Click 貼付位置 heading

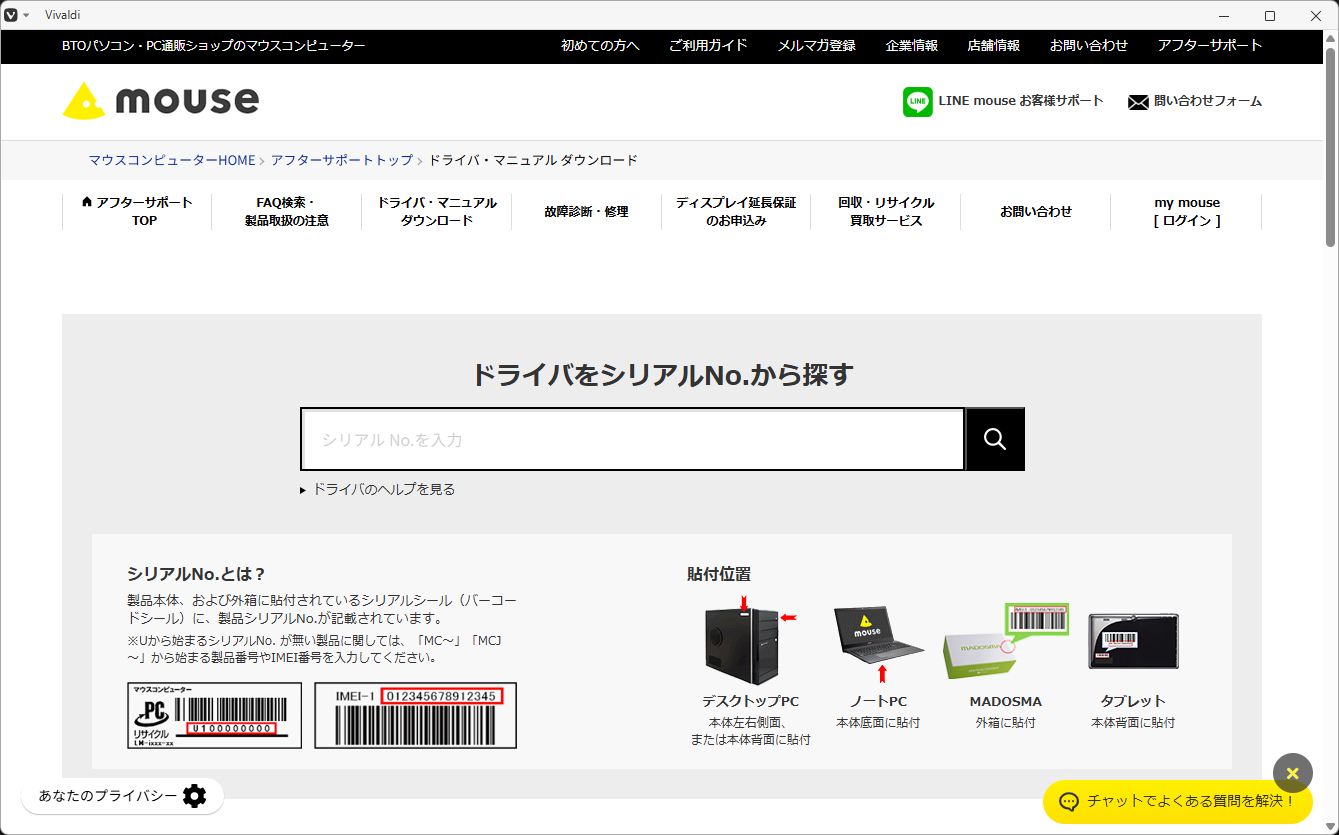pyautogui.click(x=719, y=574)
